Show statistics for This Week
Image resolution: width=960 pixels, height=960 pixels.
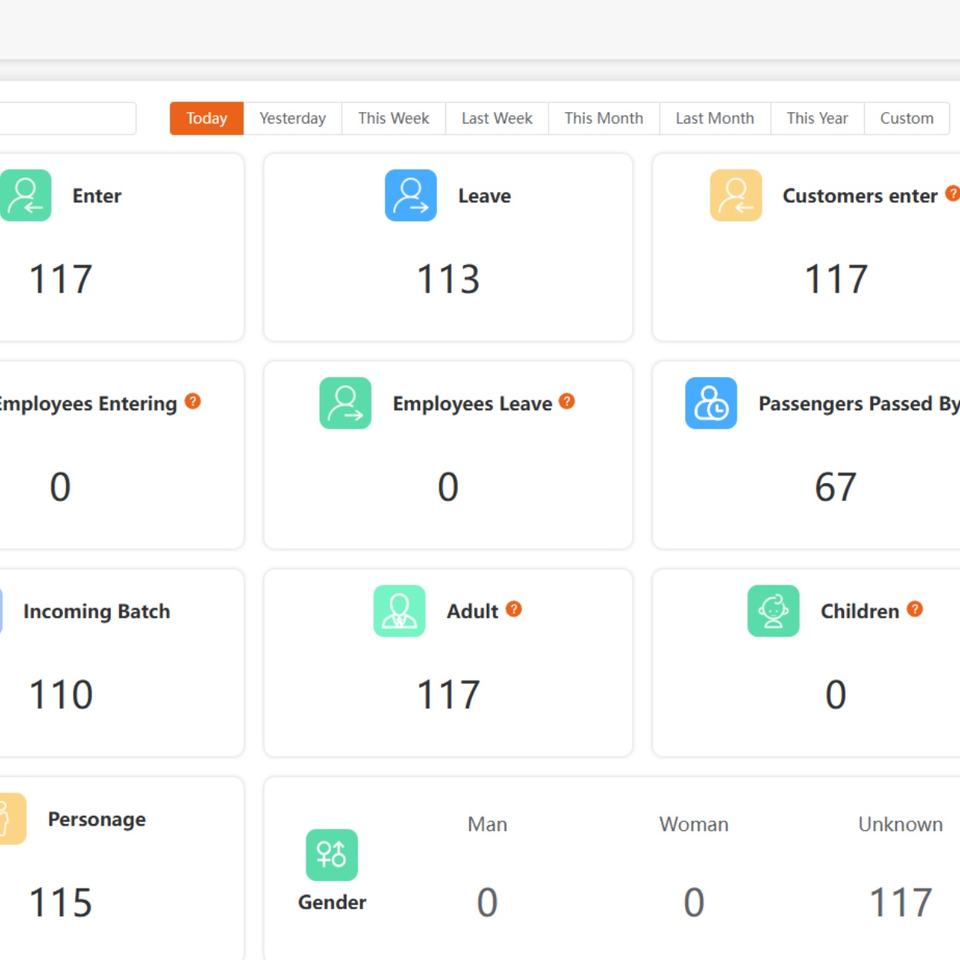coord(393,118)
